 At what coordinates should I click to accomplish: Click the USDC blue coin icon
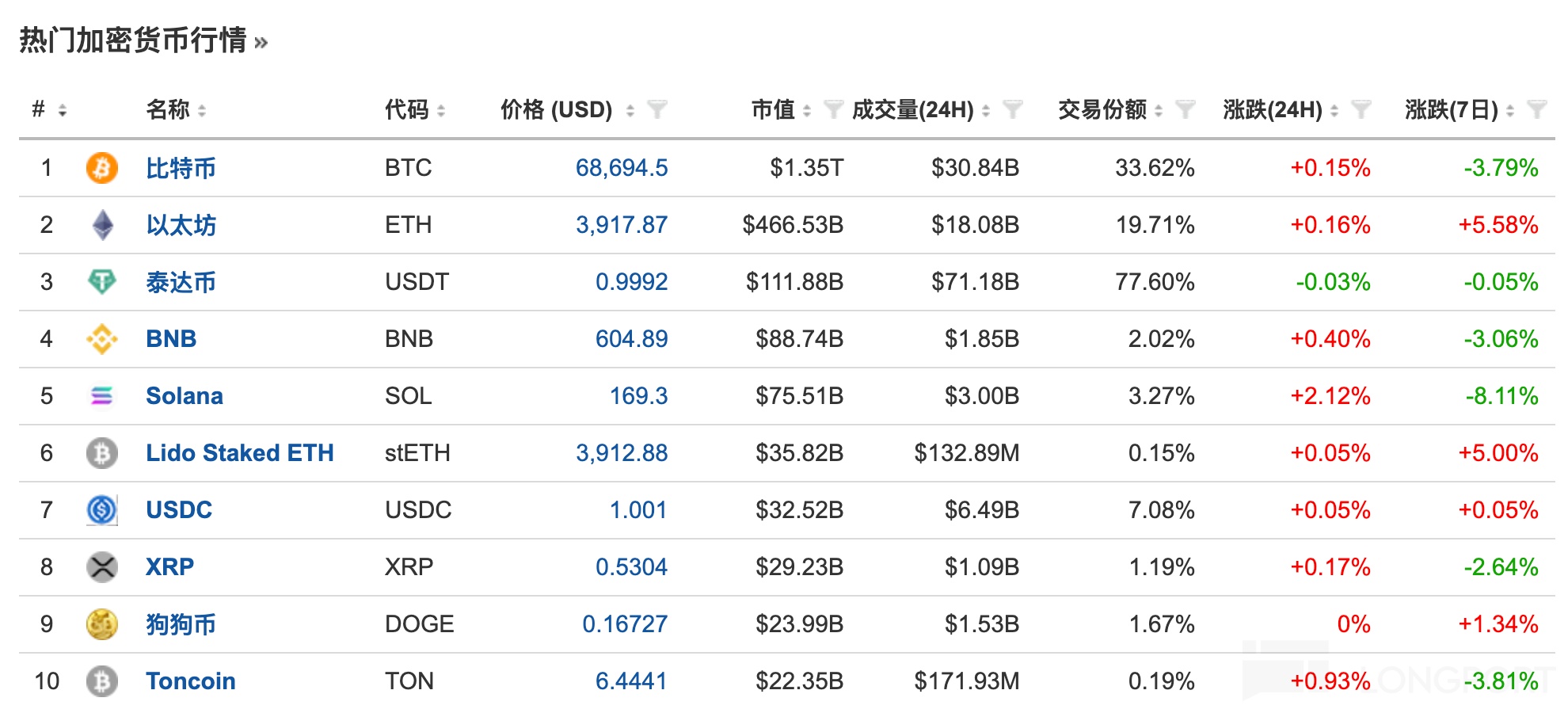101,510
